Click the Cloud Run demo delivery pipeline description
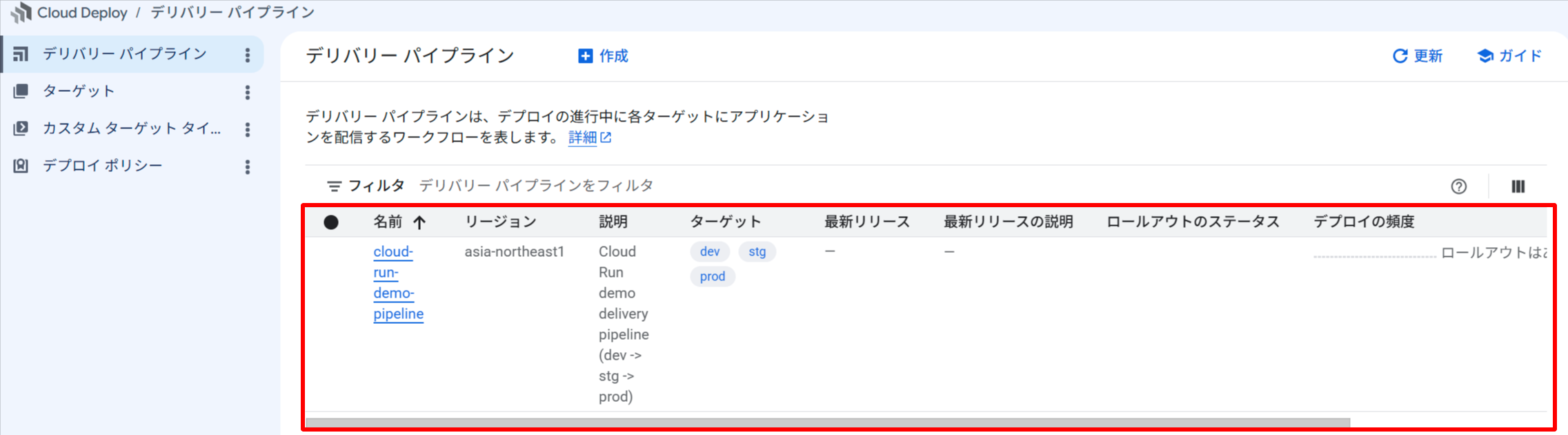This screenshot has height=435, width=1568. click(x=624, y=324)
